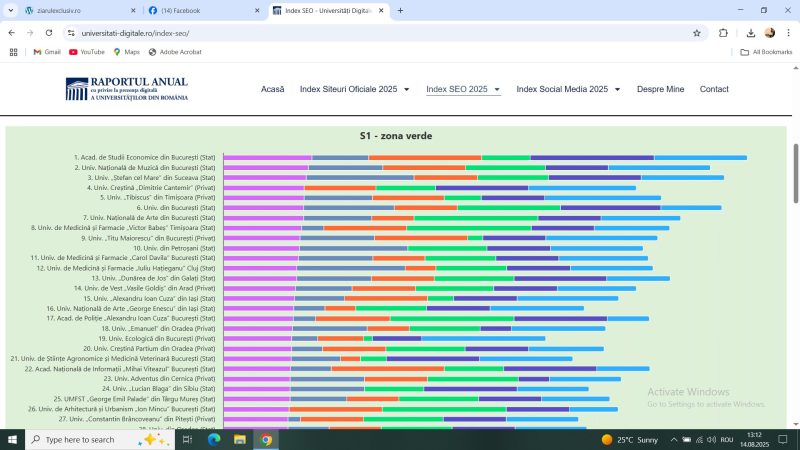The width and height of the screenshot is (800, 450).
Task: Open the new tab plus button
Action: click(x=401, y=10)
